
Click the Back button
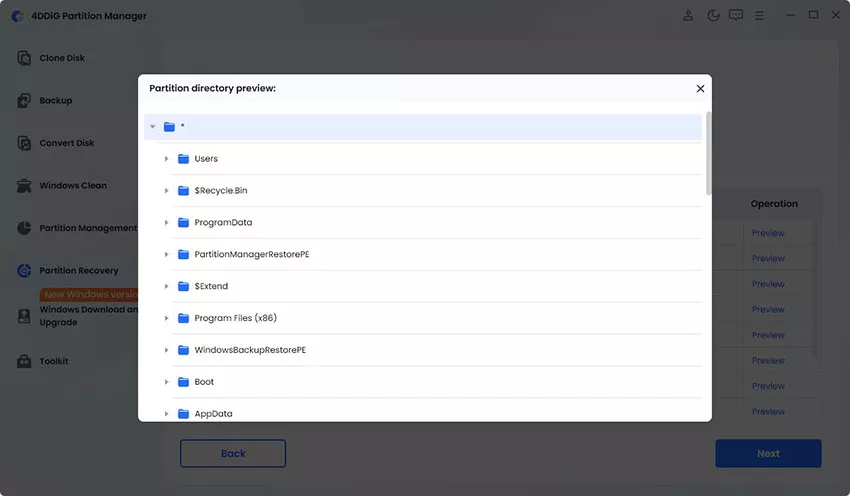tap(233, 454)
